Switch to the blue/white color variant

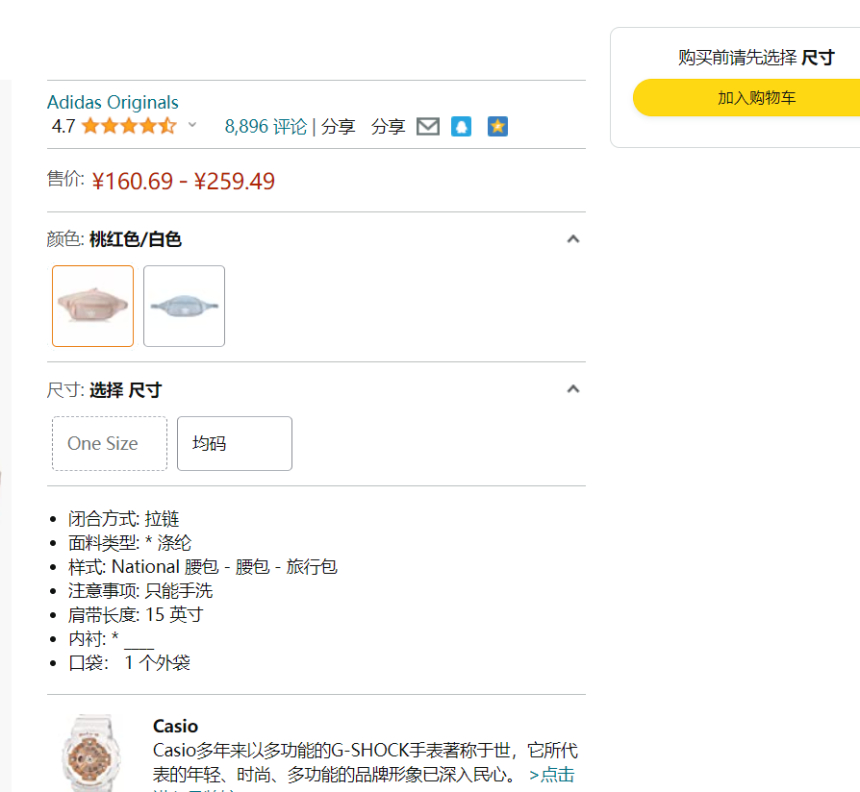[x=184, y=306]
